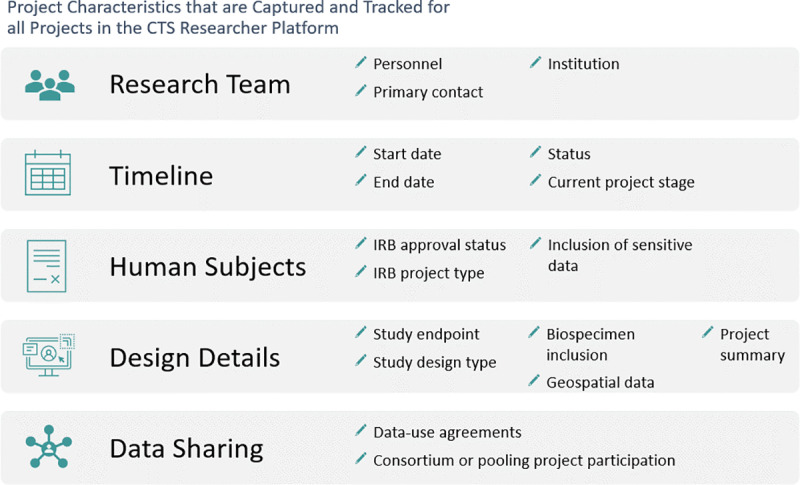Click the Human Subjects document icon
The width and height of the screenshot is (800, 485).
click(x=46, y=266)
